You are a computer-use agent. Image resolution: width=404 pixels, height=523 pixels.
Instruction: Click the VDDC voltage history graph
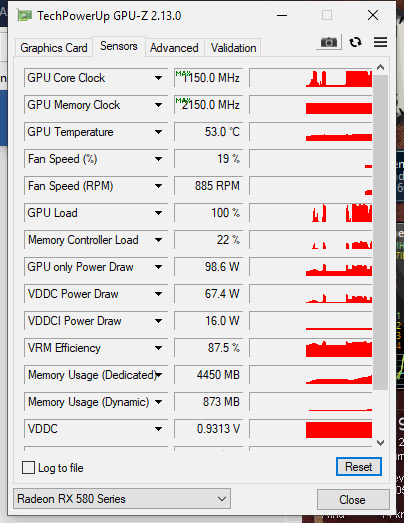311,429
